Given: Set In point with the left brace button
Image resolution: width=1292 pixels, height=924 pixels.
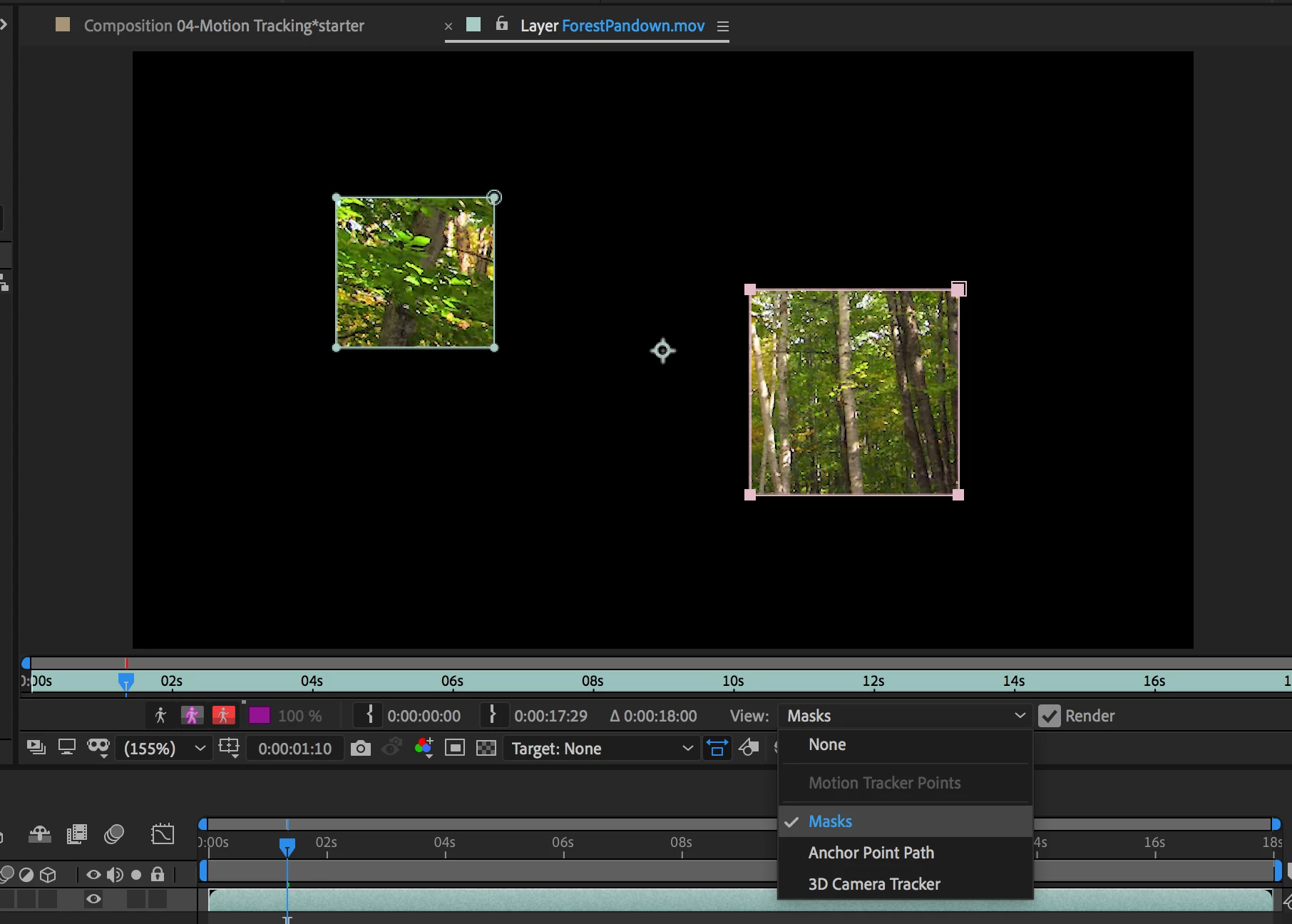Looking at the screenshot, I should pos(369,715).
